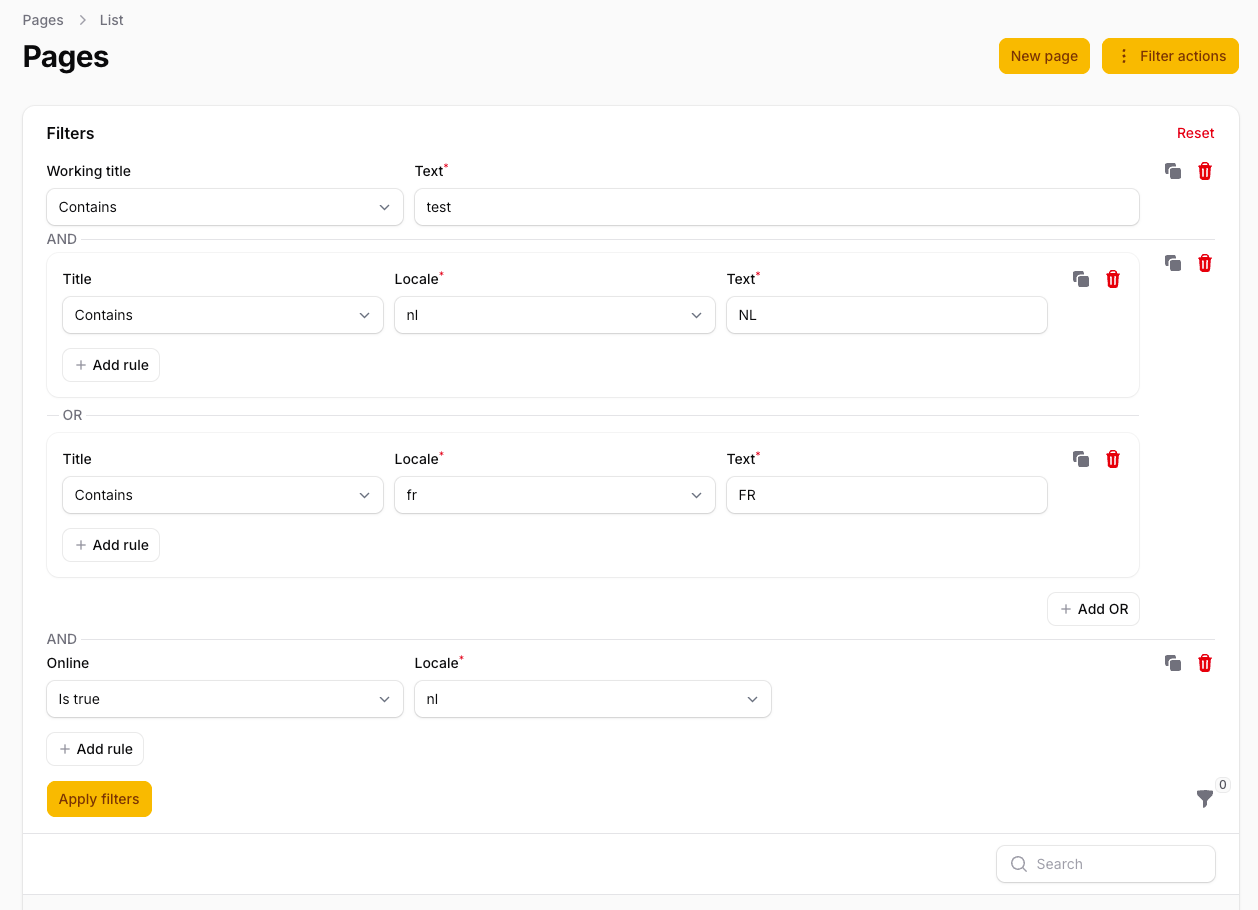Click the Apply filters button
1258x910 pixels.
[x=99, y=799]
